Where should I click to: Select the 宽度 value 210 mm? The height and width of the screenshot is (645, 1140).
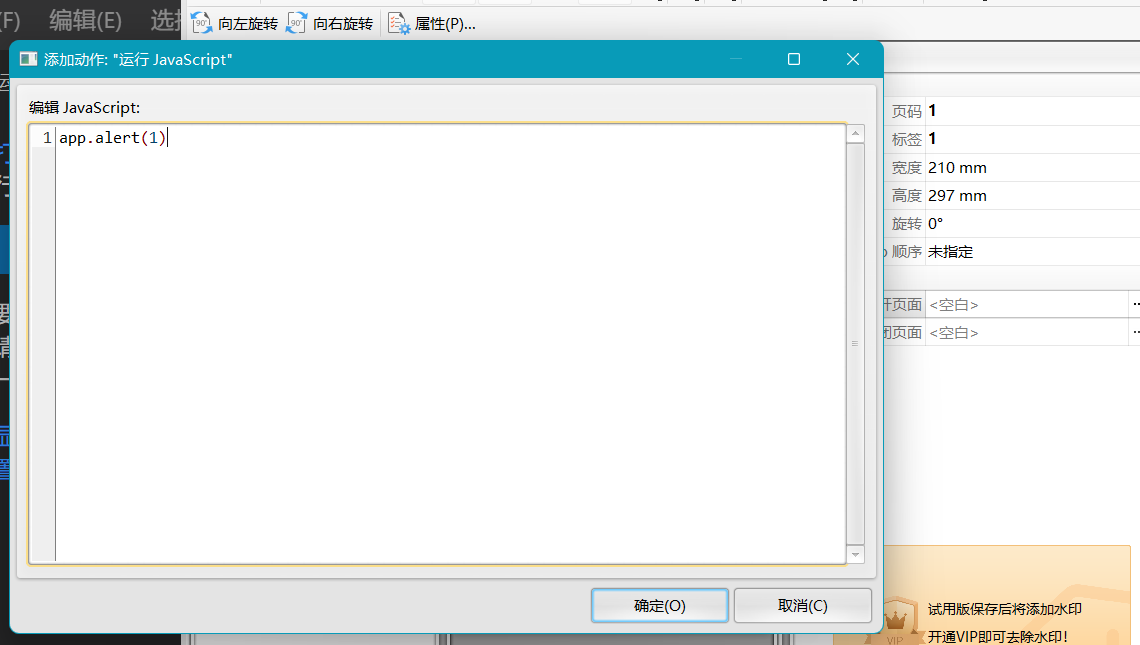(958, 168)
